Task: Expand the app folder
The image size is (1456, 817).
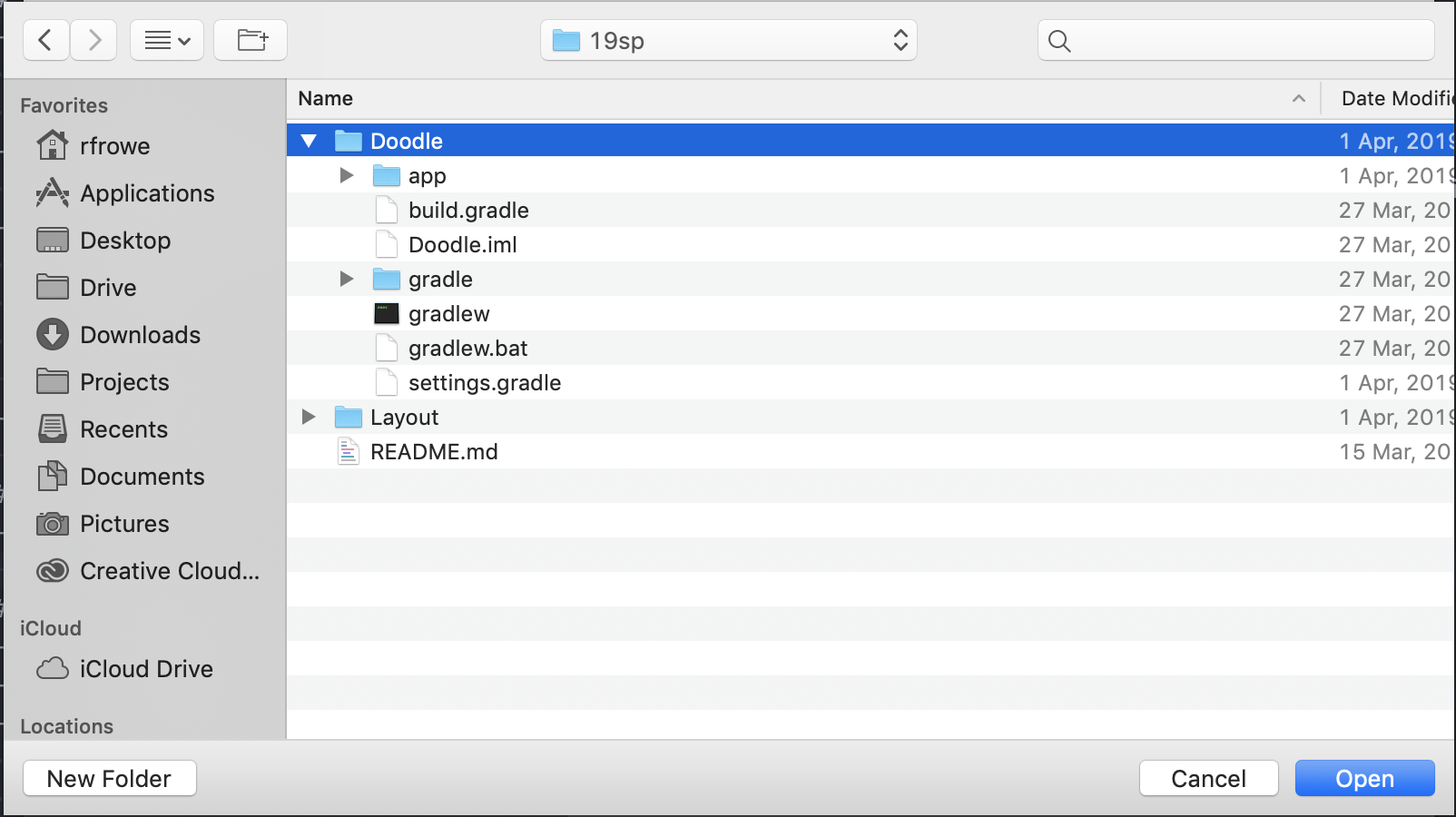Action: (x=346, y=175)
